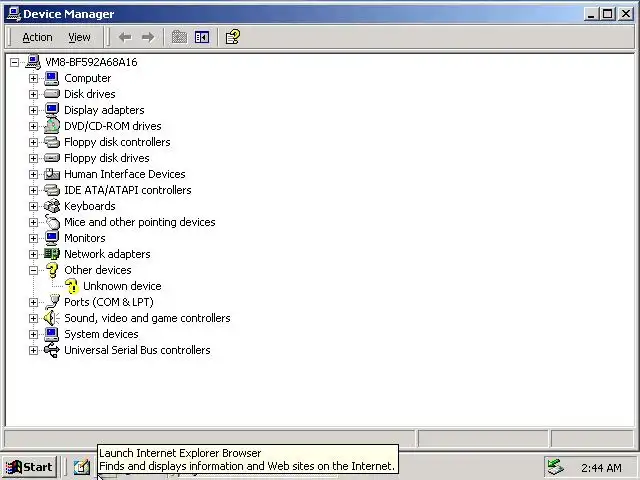This screenshot has height=480, width=640.
Task: Collapse the VM8-BF592A68A16 root node
Action: (15, 62)
